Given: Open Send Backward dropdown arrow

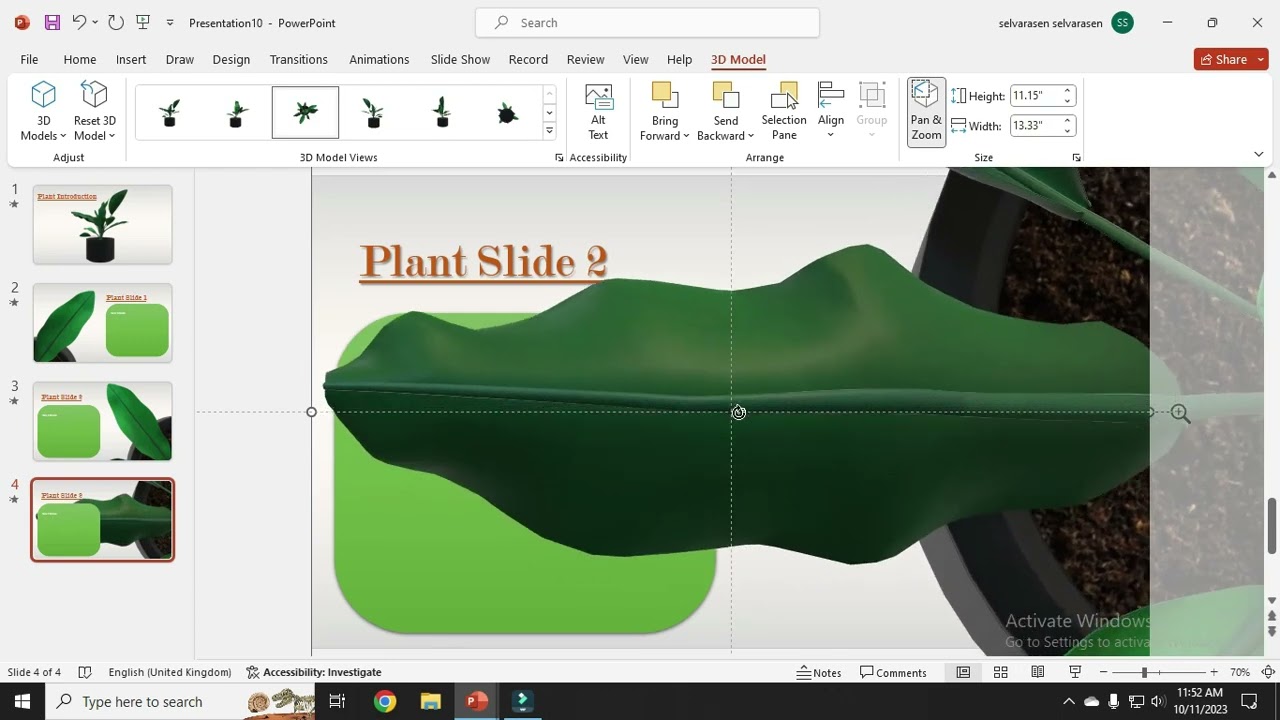Looking at the screenshot, I should coord(751,136).
